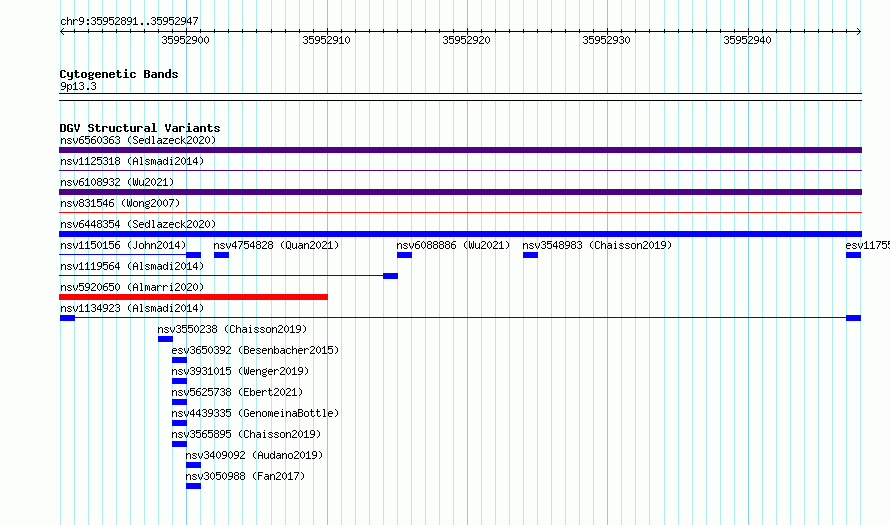890x525 pixels.
Task: Select left blue block of nsv1134923
Action: [68, 318]
